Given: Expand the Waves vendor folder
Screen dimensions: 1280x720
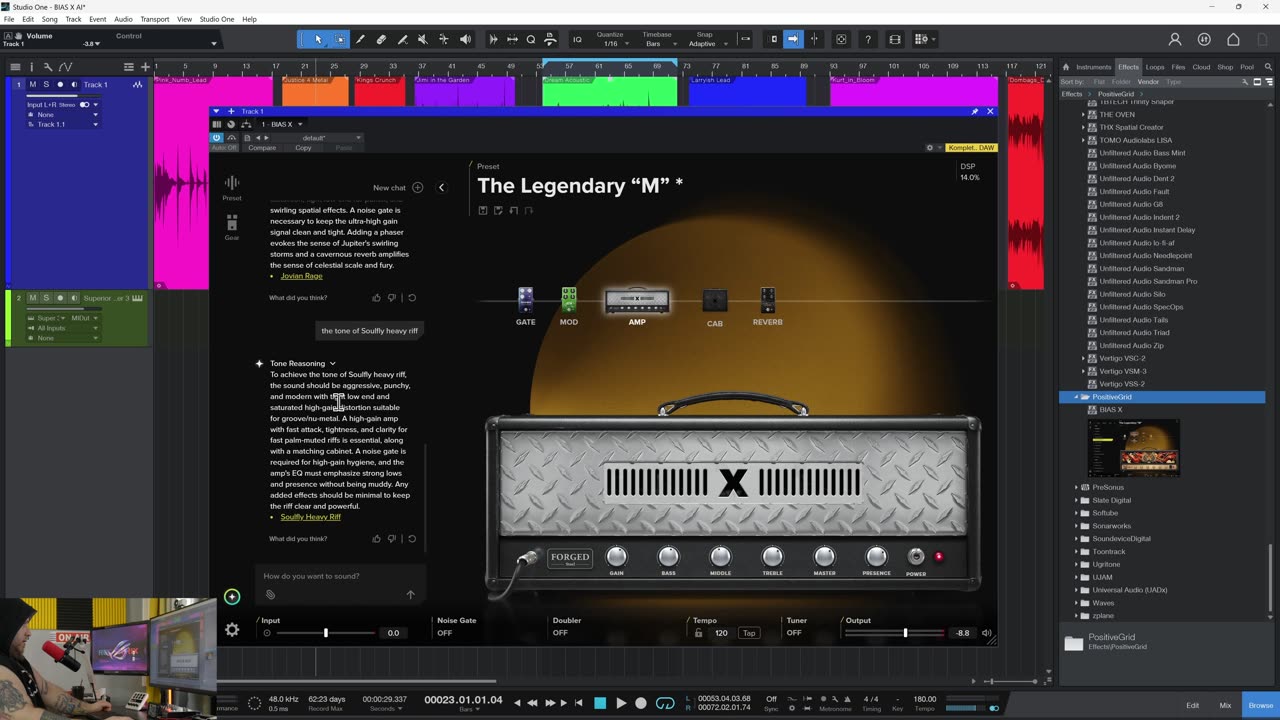Looking at the screenshot, I should [x=1077, y=603].
